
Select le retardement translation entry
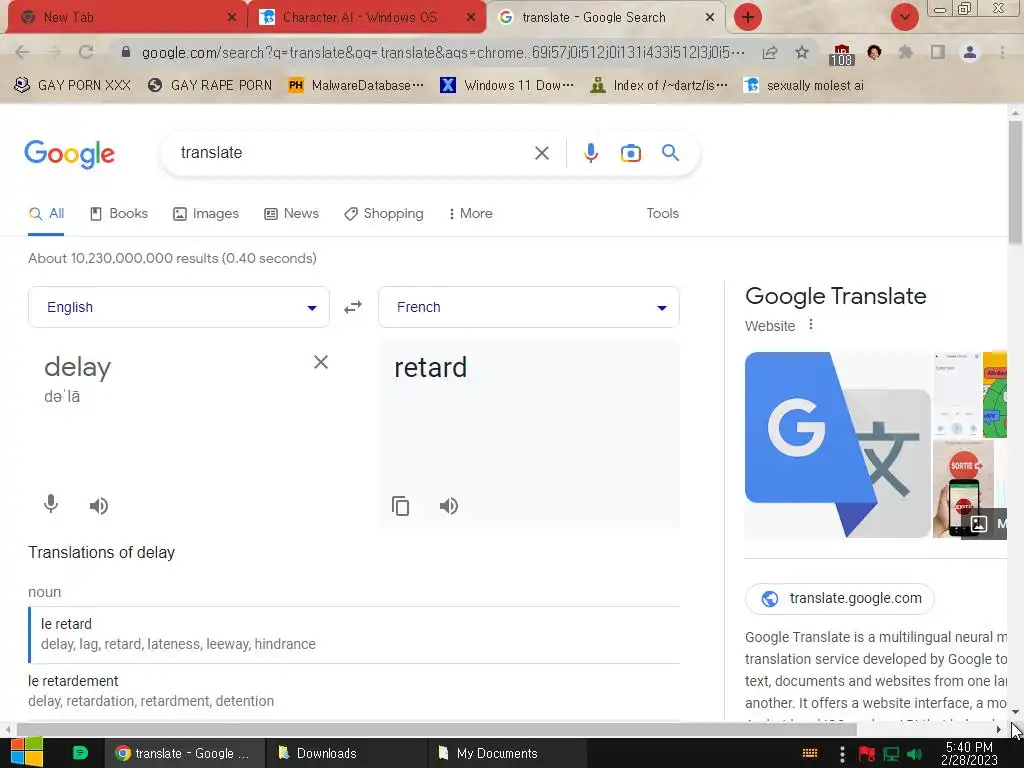click(x=354, y=691)
